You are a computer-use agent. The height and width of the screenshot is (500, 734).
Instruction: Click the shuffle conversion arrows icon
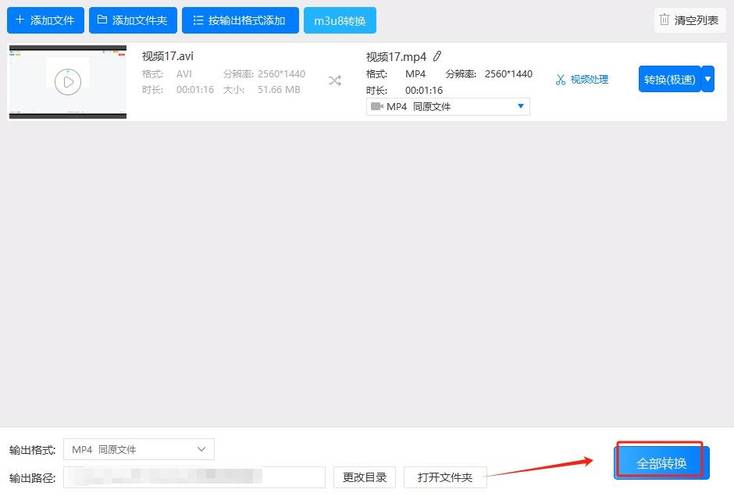click(x=335, y=81)
